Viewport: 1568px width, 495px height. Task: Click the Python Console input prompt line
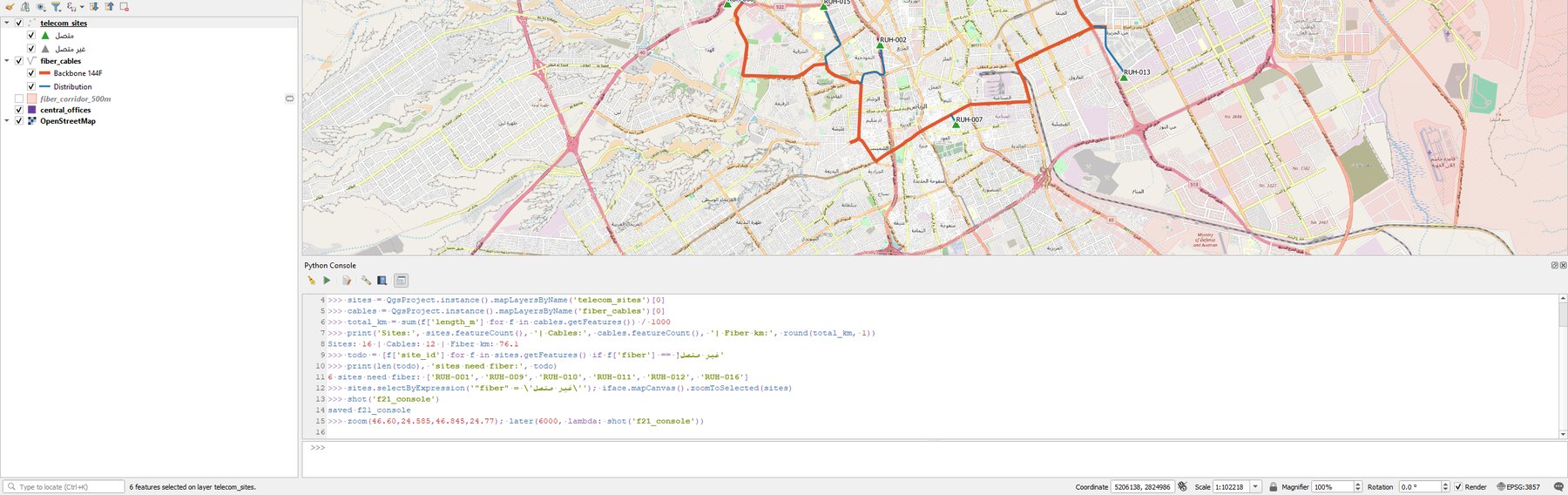click(x=934, y=458)
